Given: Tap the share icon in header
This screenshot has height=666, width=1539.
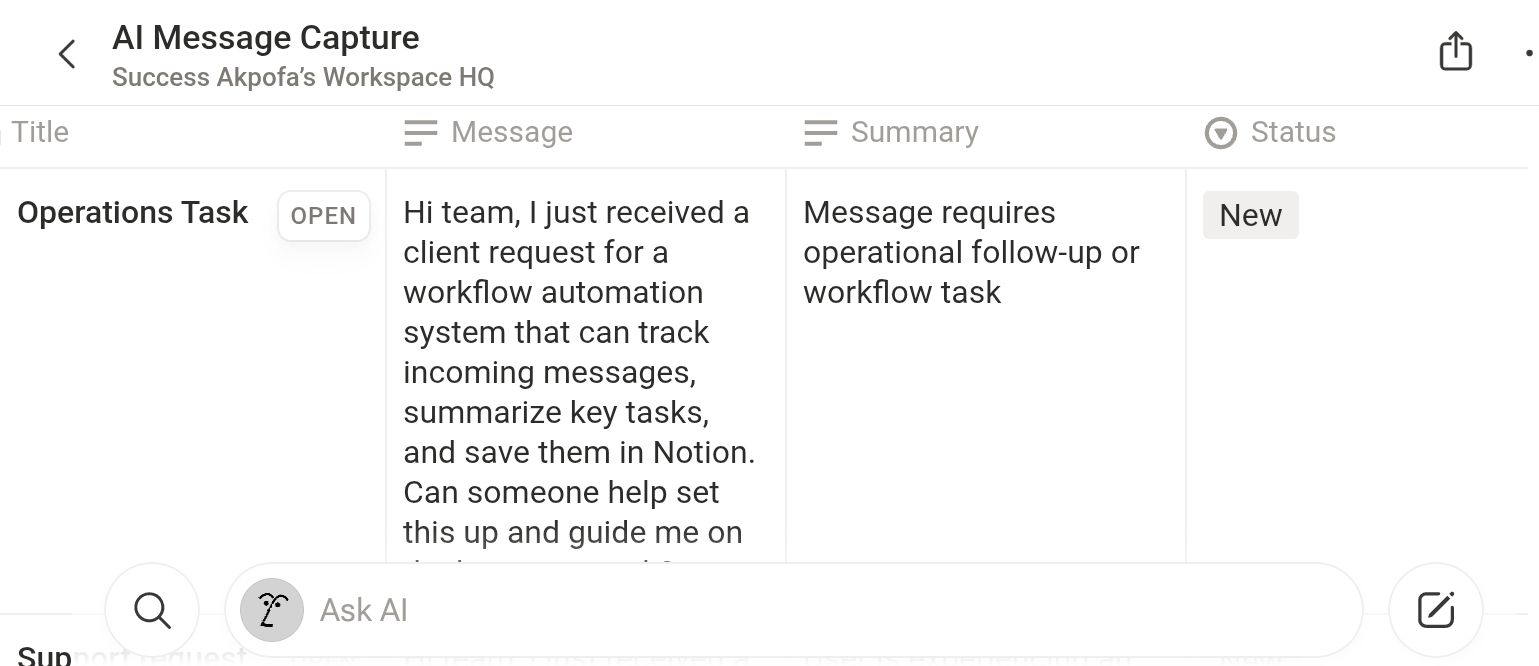Looking at the screenshot, I should [x=1455, y=52].
